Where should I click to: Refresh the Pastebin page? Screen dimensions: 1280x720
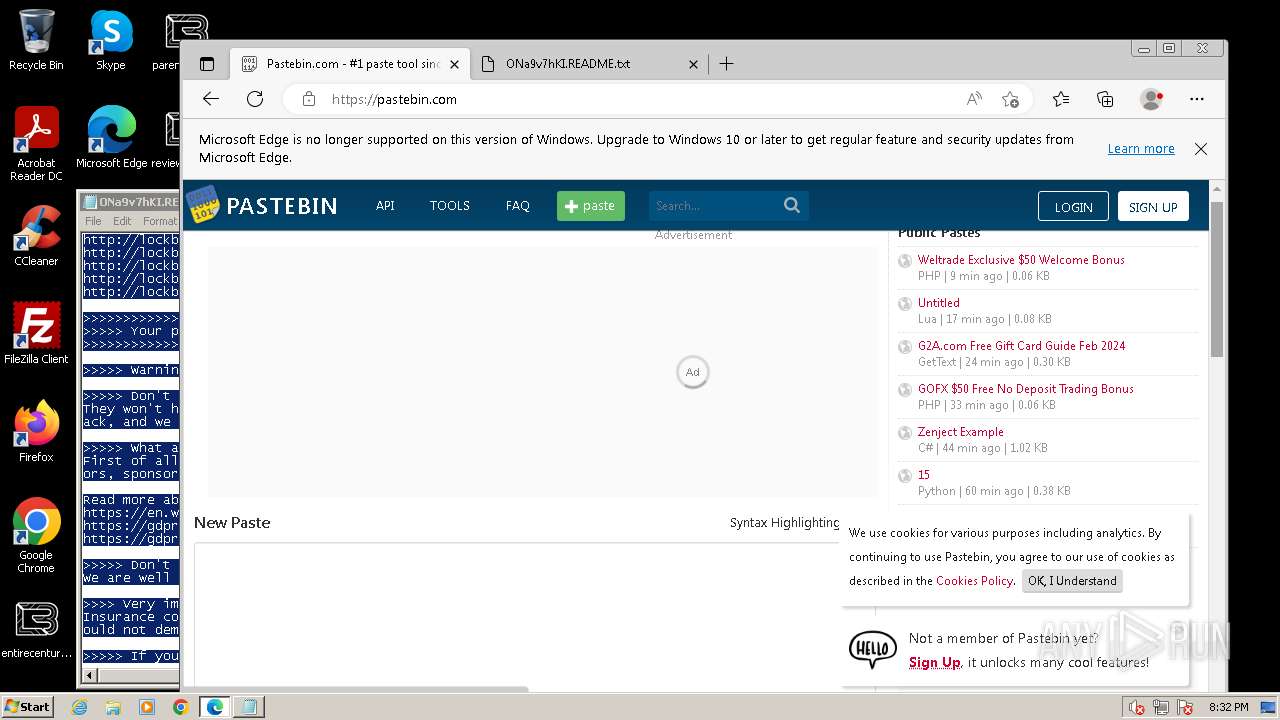[255, 99]
